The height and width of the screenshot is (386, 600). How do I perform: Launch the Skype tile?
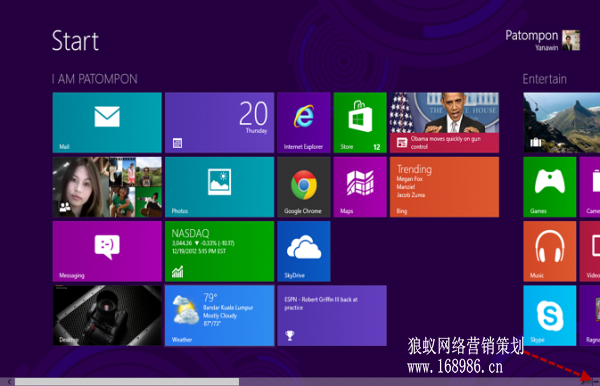coord(549,316)
